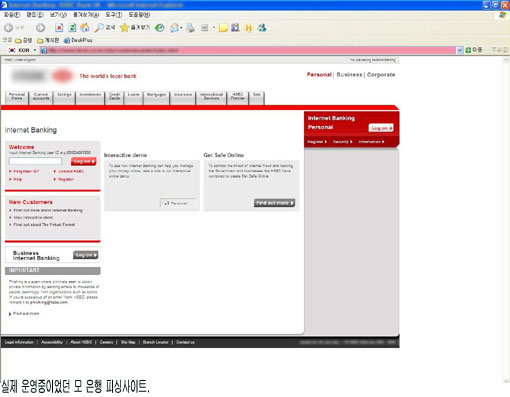Click the Internet Banking user ID field
Screen dimensions: 510x397
(x=35, y=161)
